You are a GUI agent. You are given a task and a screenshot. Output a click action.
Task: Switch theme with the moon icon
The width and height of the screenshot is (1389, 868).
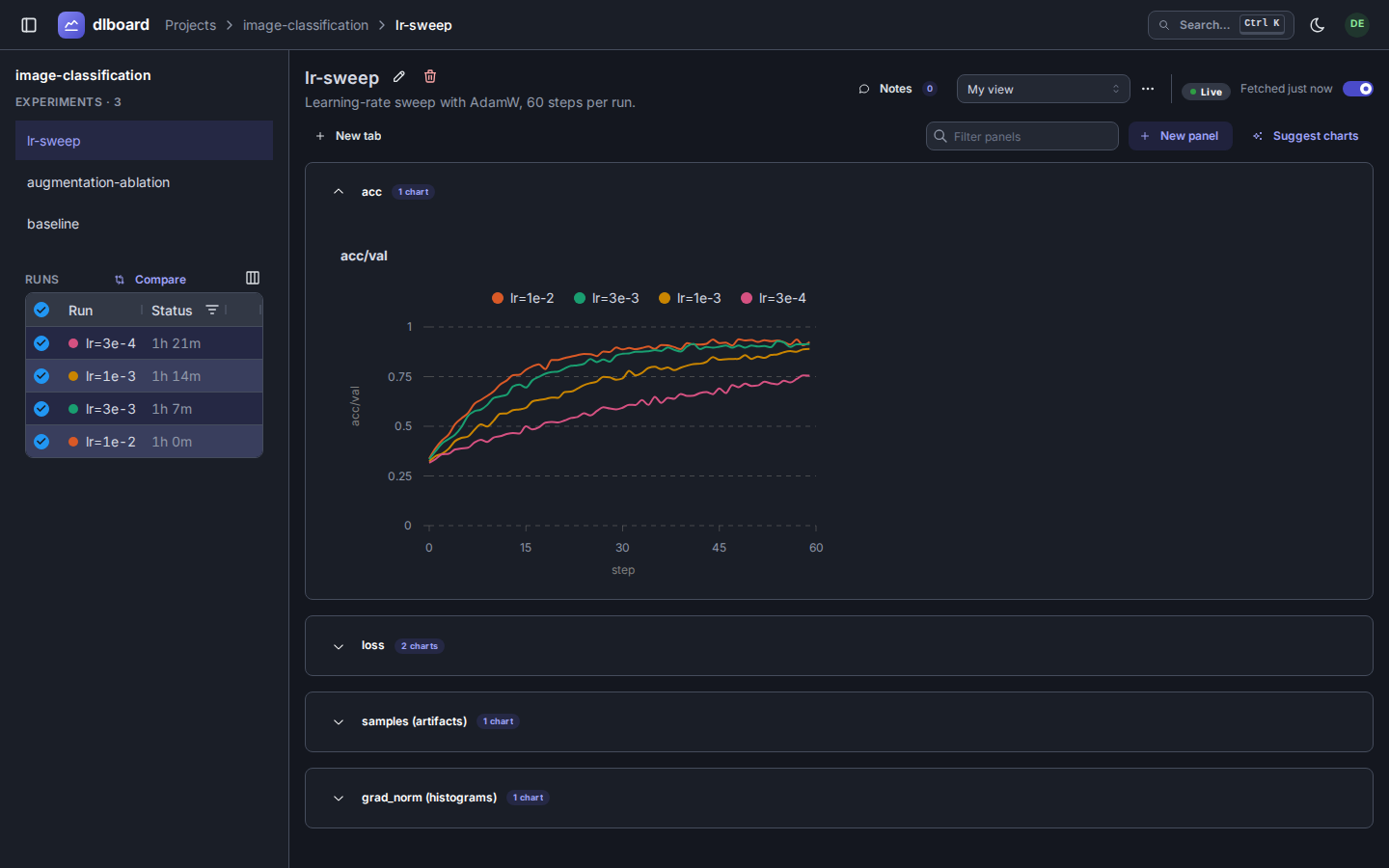pos(1318,25)
